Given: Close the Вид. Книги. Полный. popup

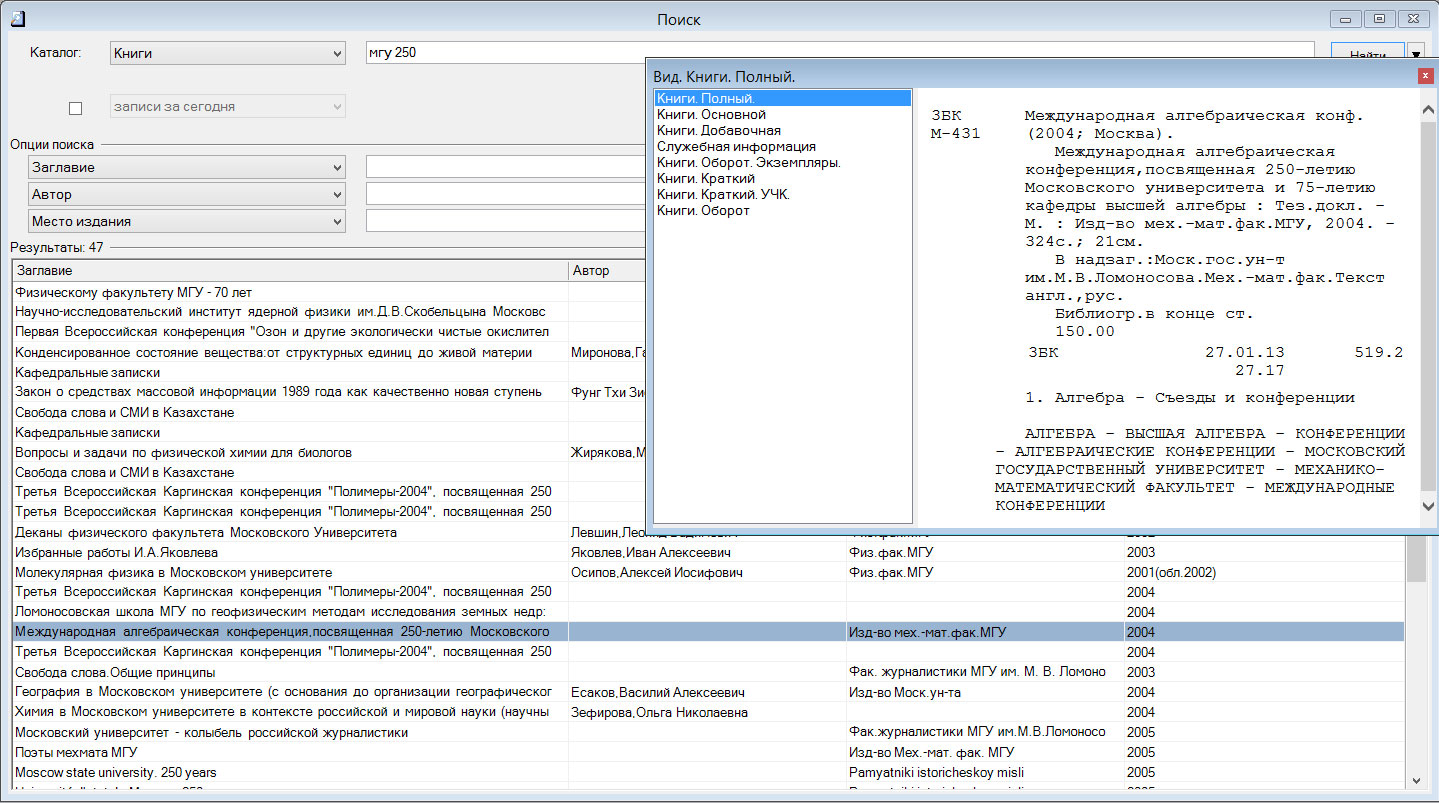Looking at the screenshot, I should point(1425,76).
